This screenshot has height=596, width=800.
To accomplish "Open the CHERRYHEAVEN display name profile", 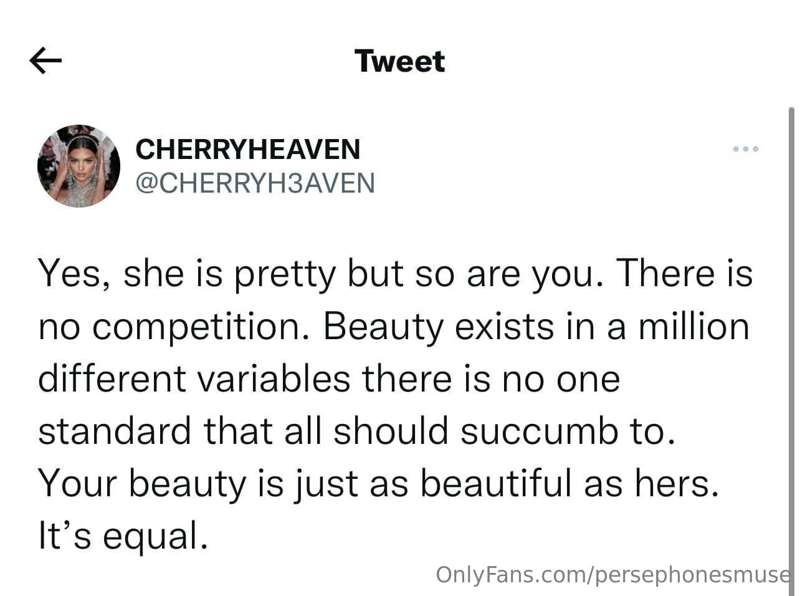I will [248, 149].
